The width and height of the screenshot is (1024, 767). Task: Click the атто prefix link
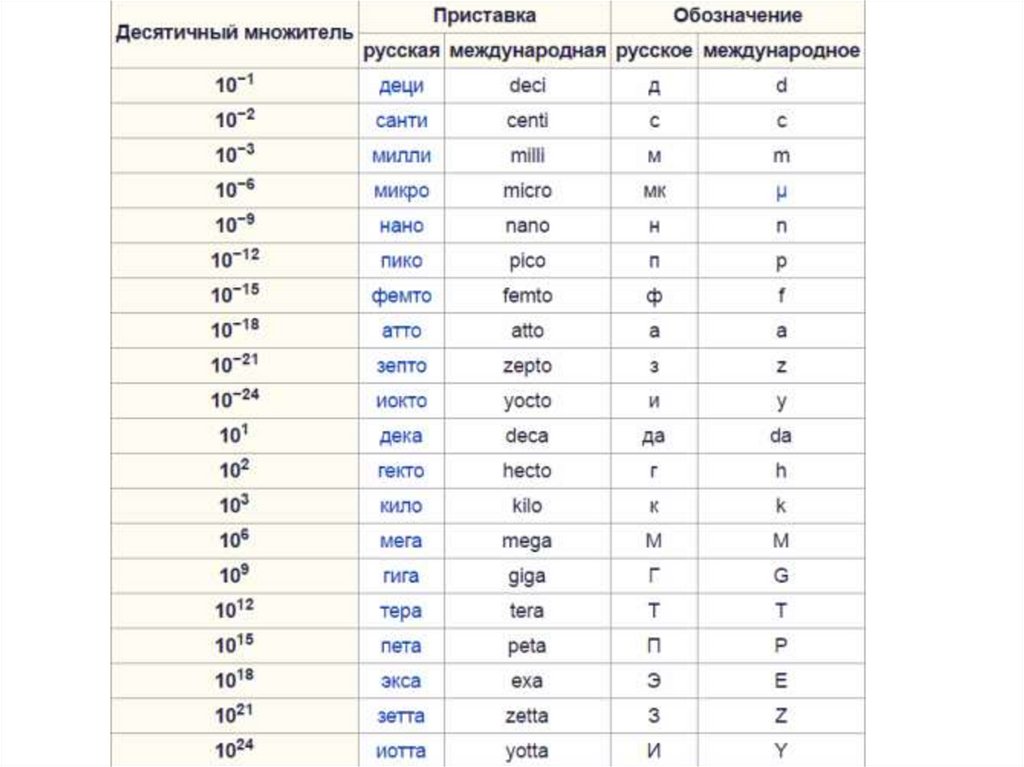(400, 331)
